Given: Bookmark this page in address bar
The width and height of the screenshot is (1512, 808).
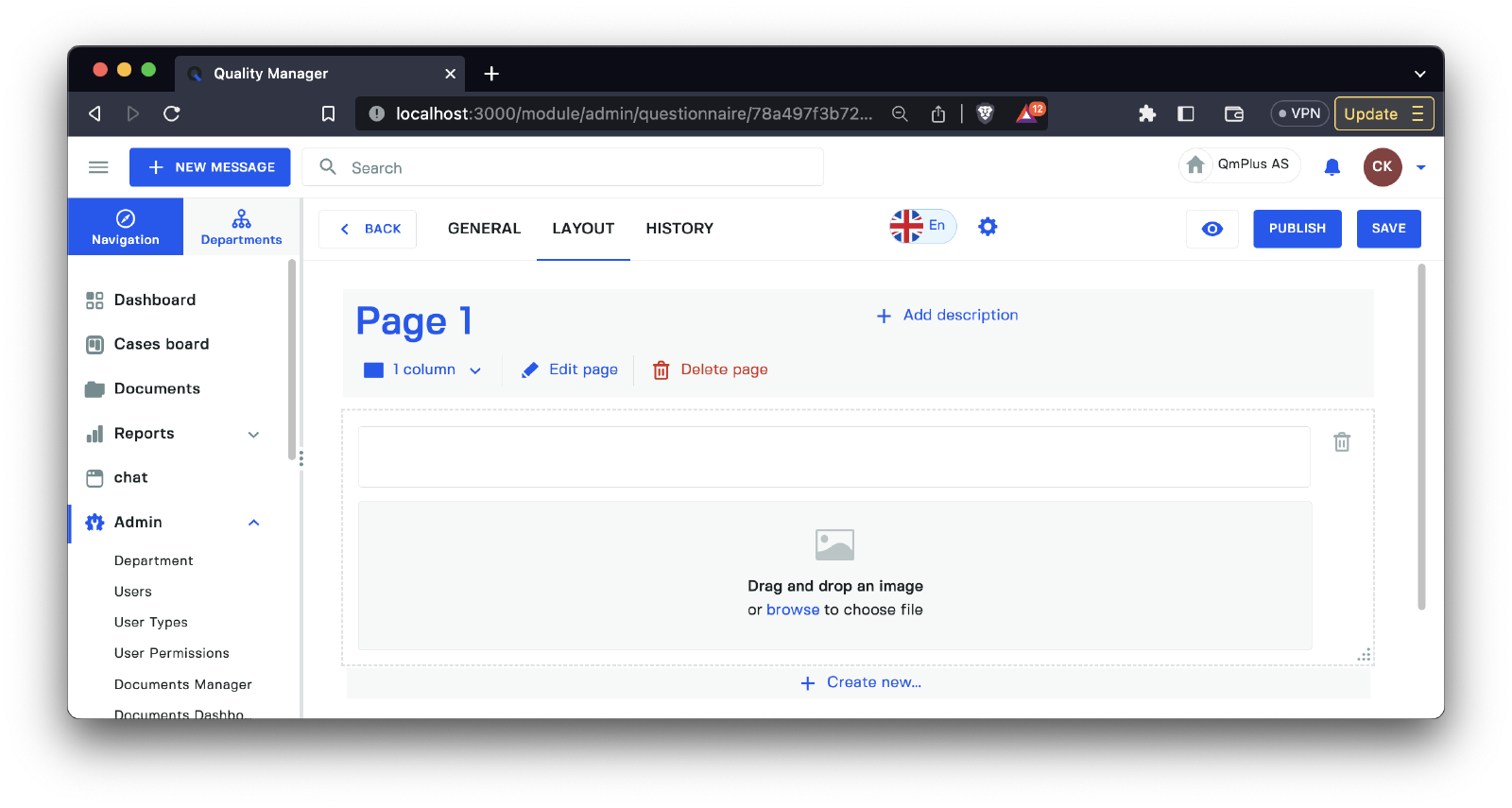Looking at the screenshot, I should pos(328,113).
